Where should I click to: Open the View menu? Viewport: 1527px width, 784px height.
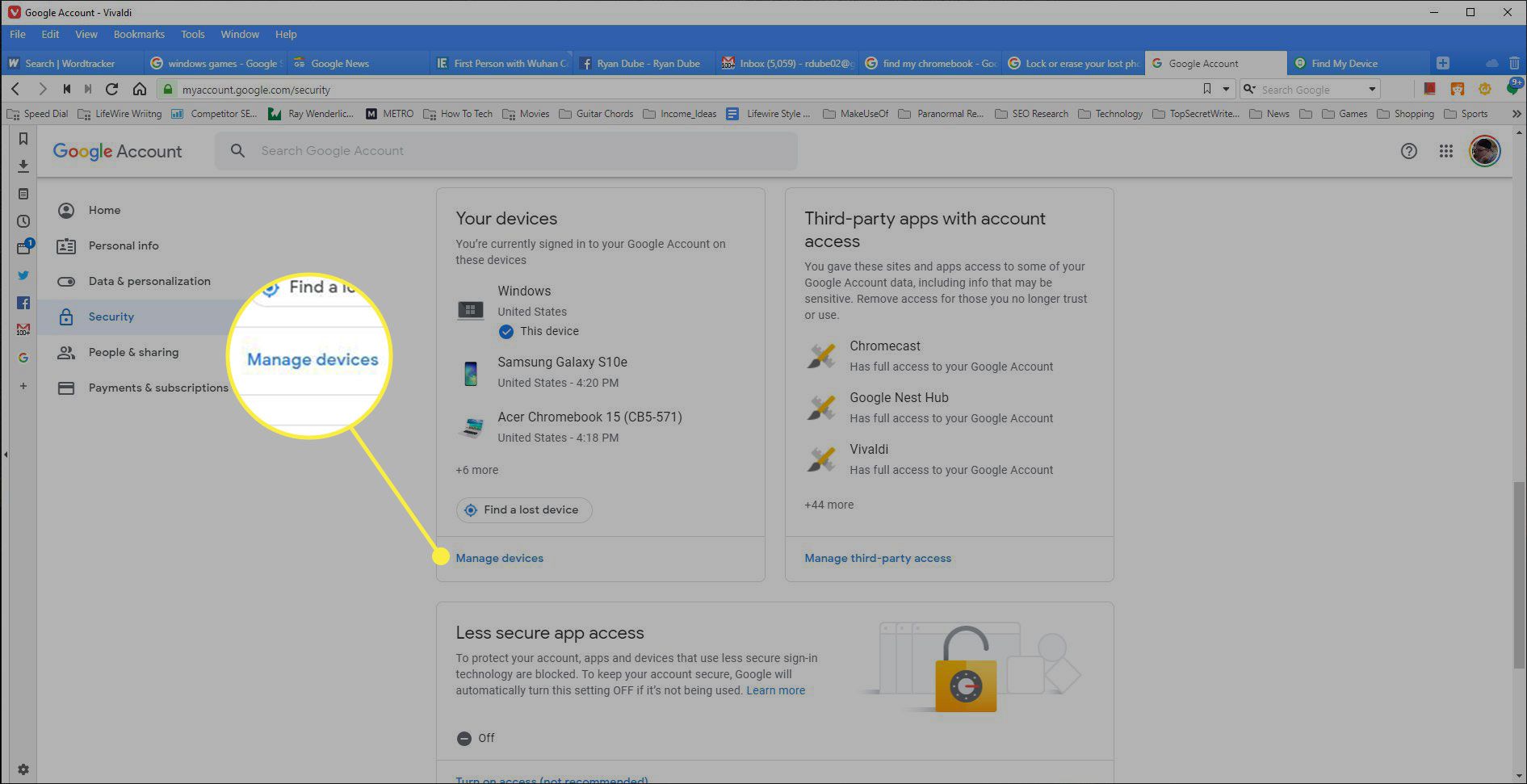coord(86,34)
